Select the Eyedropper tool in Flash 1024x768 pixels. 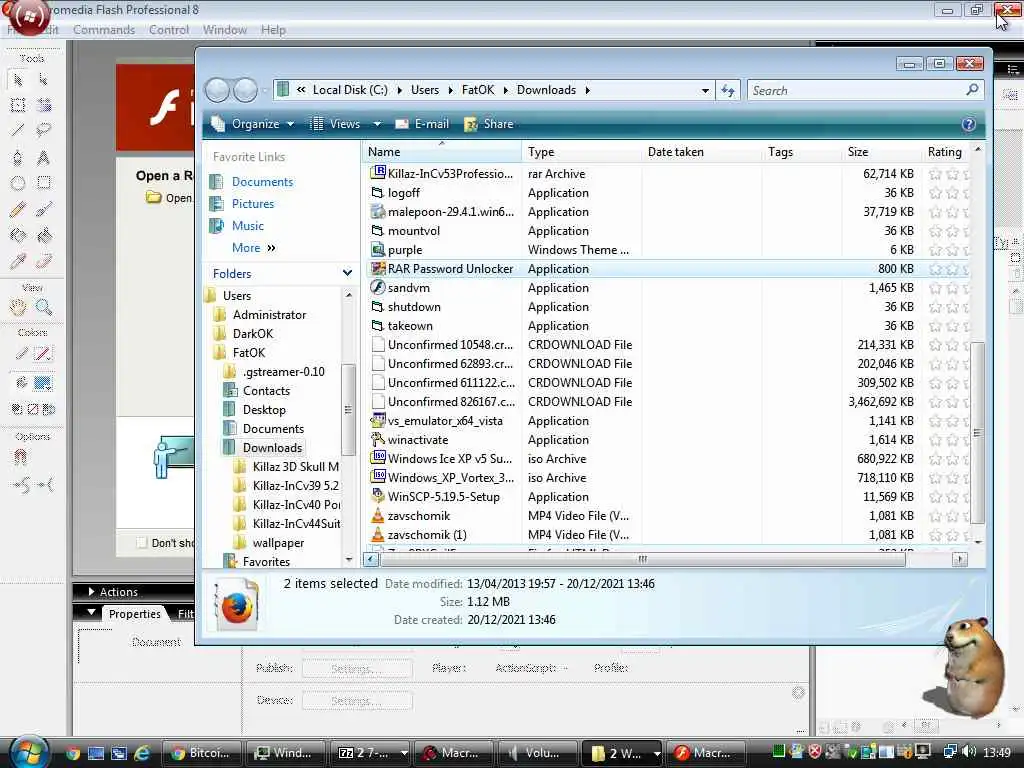click(x=18, y=261)
